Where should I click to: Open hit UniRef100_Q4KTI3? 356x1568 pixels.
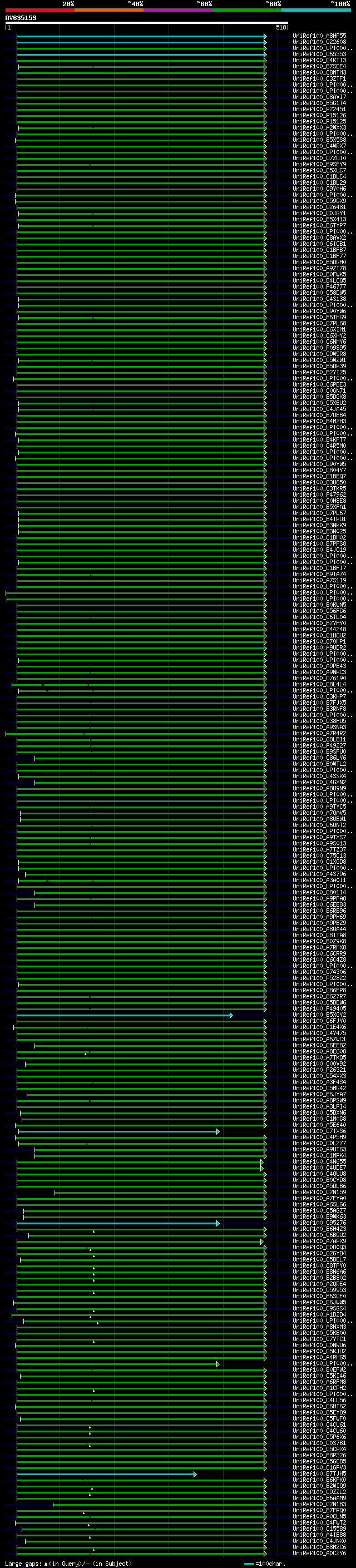(x=319, y=60)
